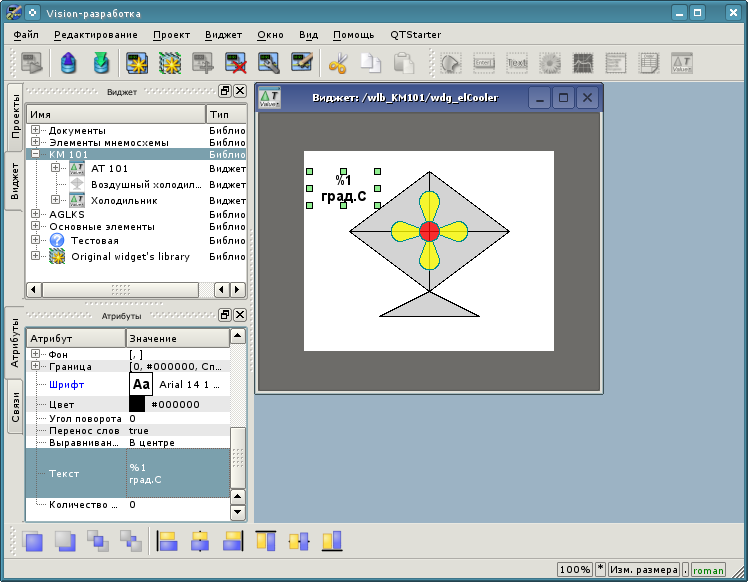
Task: Click the blue database load icon
Action: tap(67, 63)
